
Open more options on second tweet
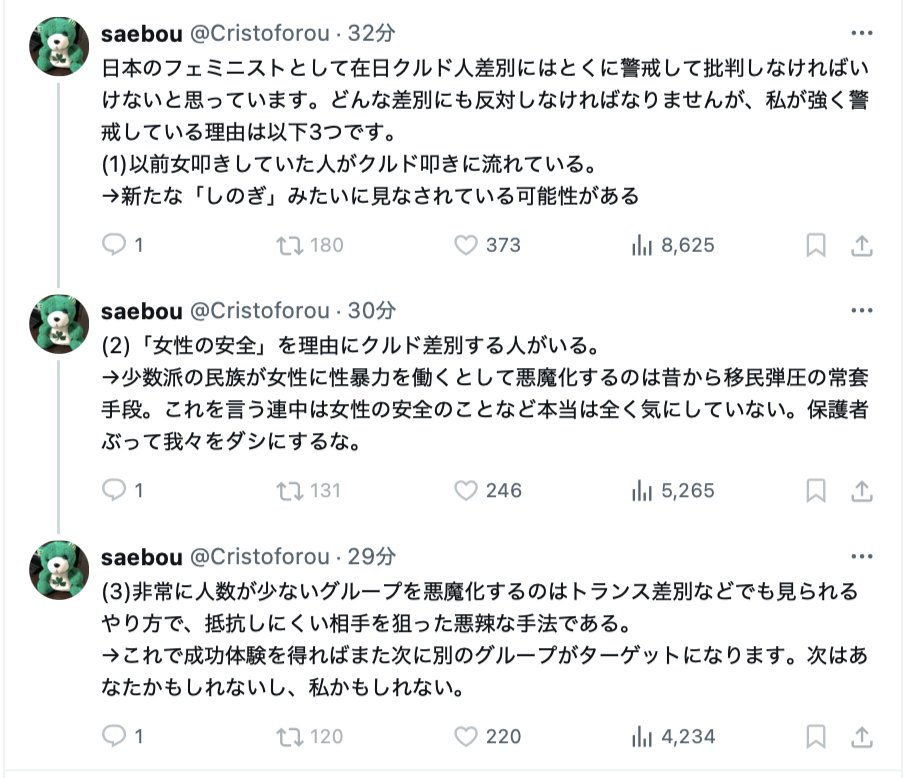click(x=860, y=310)
